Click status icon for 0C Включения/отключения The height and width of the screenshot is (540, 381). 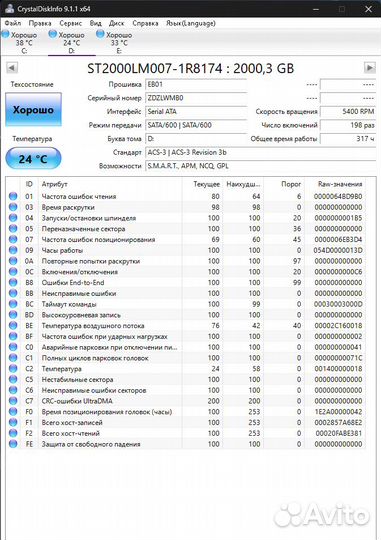pyautogui.click(x=13, y=272)
